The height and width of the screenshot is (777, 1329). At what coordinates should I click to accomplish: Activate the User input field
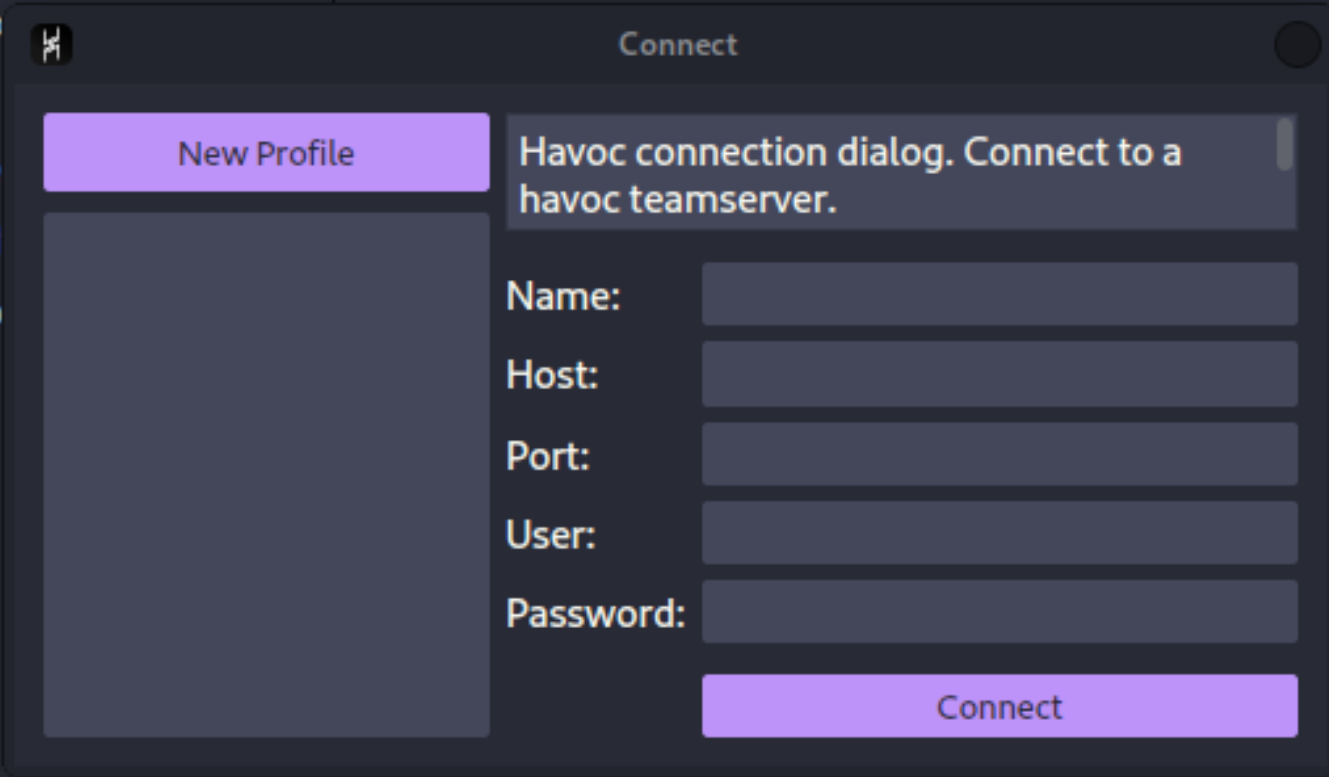tap(999, 534)
